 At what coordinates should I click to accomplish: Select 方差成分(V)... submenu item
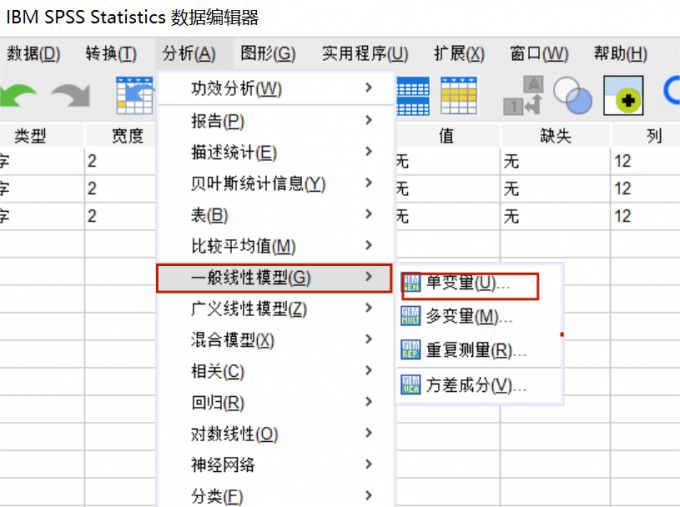point(480,385)
